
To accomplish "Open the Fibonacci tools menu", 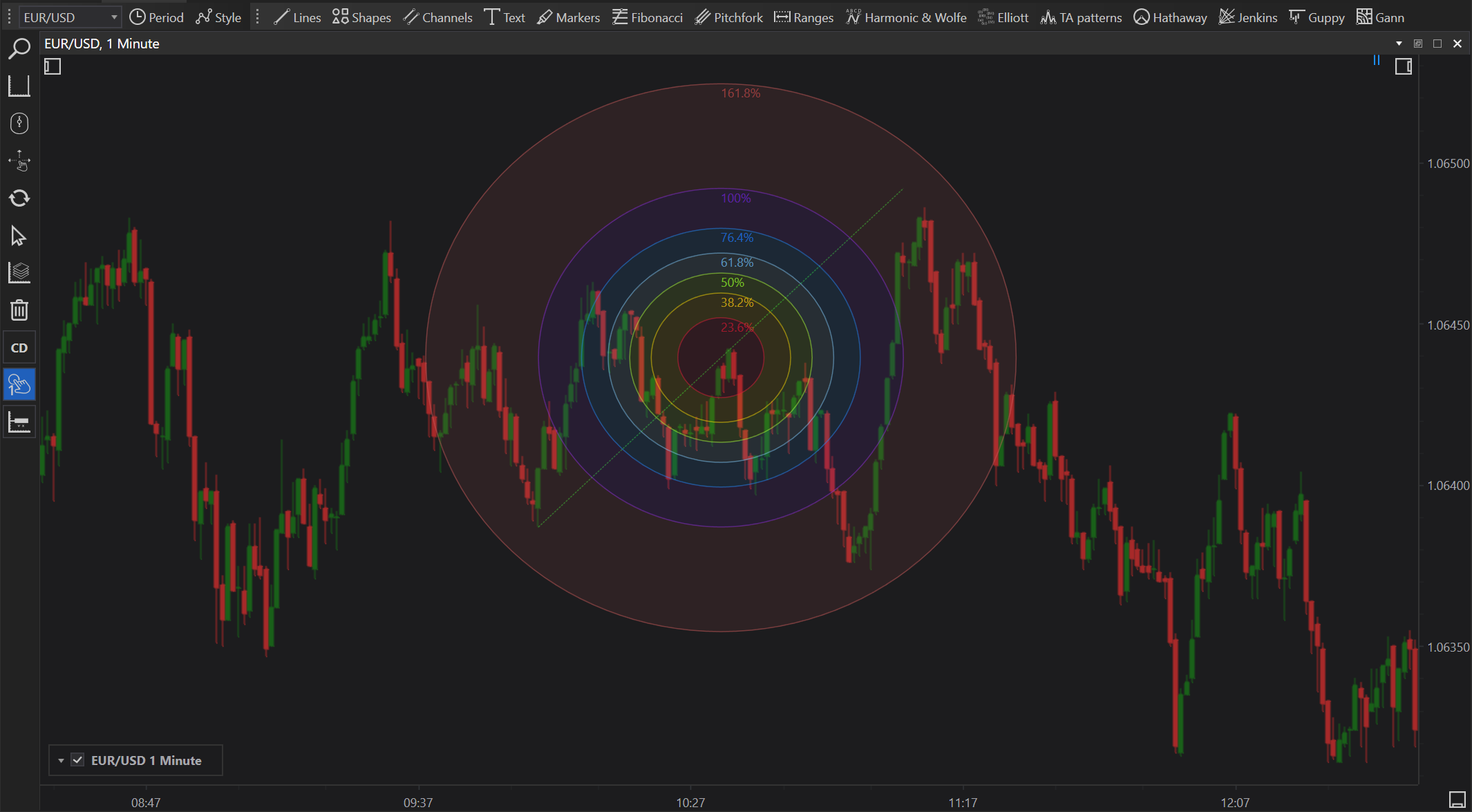I will pyautogui.click(x=648, y=17).
